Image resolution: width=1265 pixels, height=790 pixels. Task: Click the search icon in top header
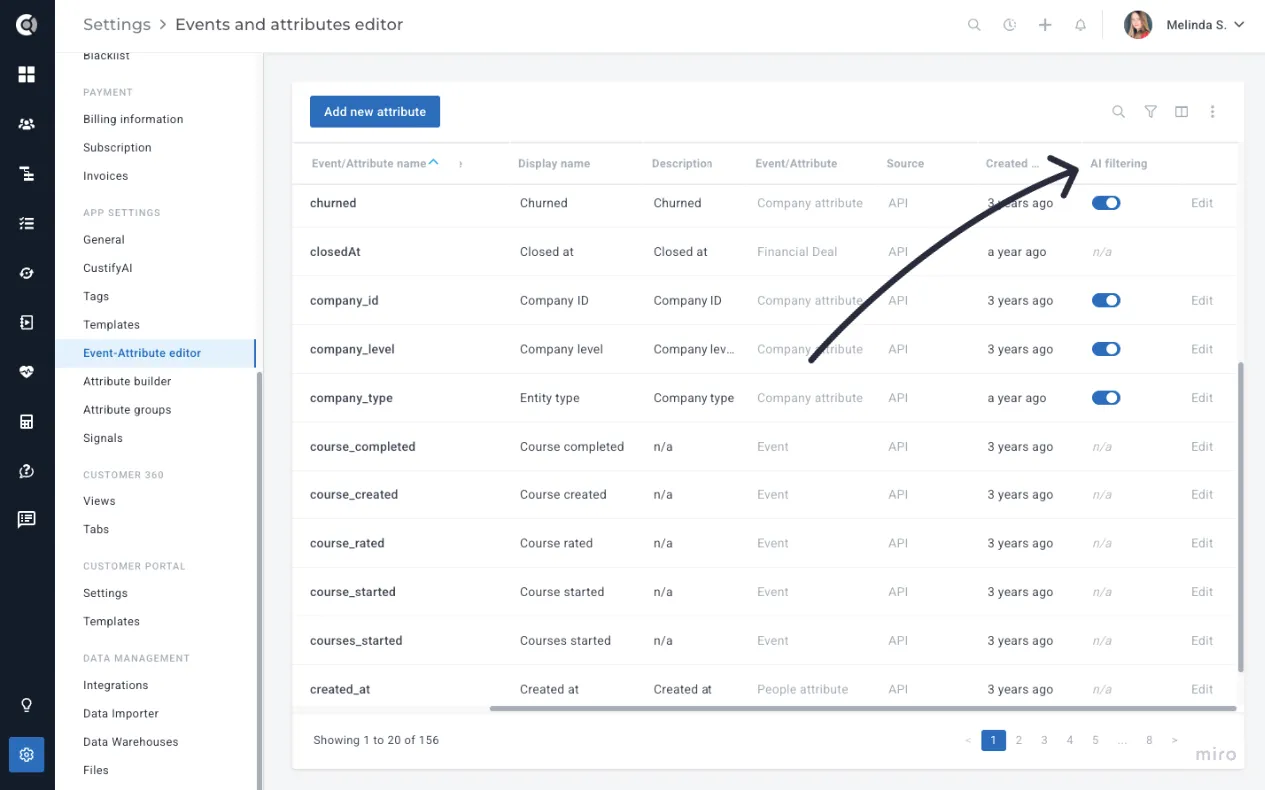[974, 25]
